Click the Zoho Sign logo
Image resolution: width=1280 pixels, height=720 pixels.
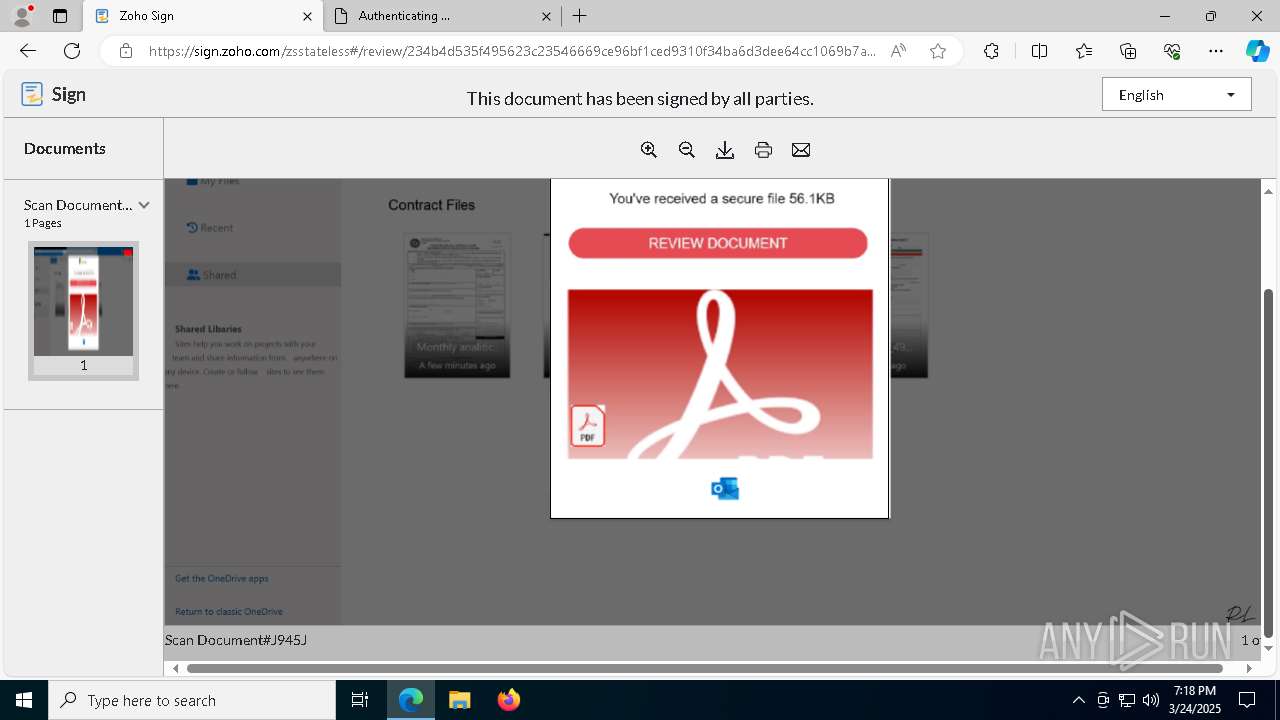(x=54, y=94)
